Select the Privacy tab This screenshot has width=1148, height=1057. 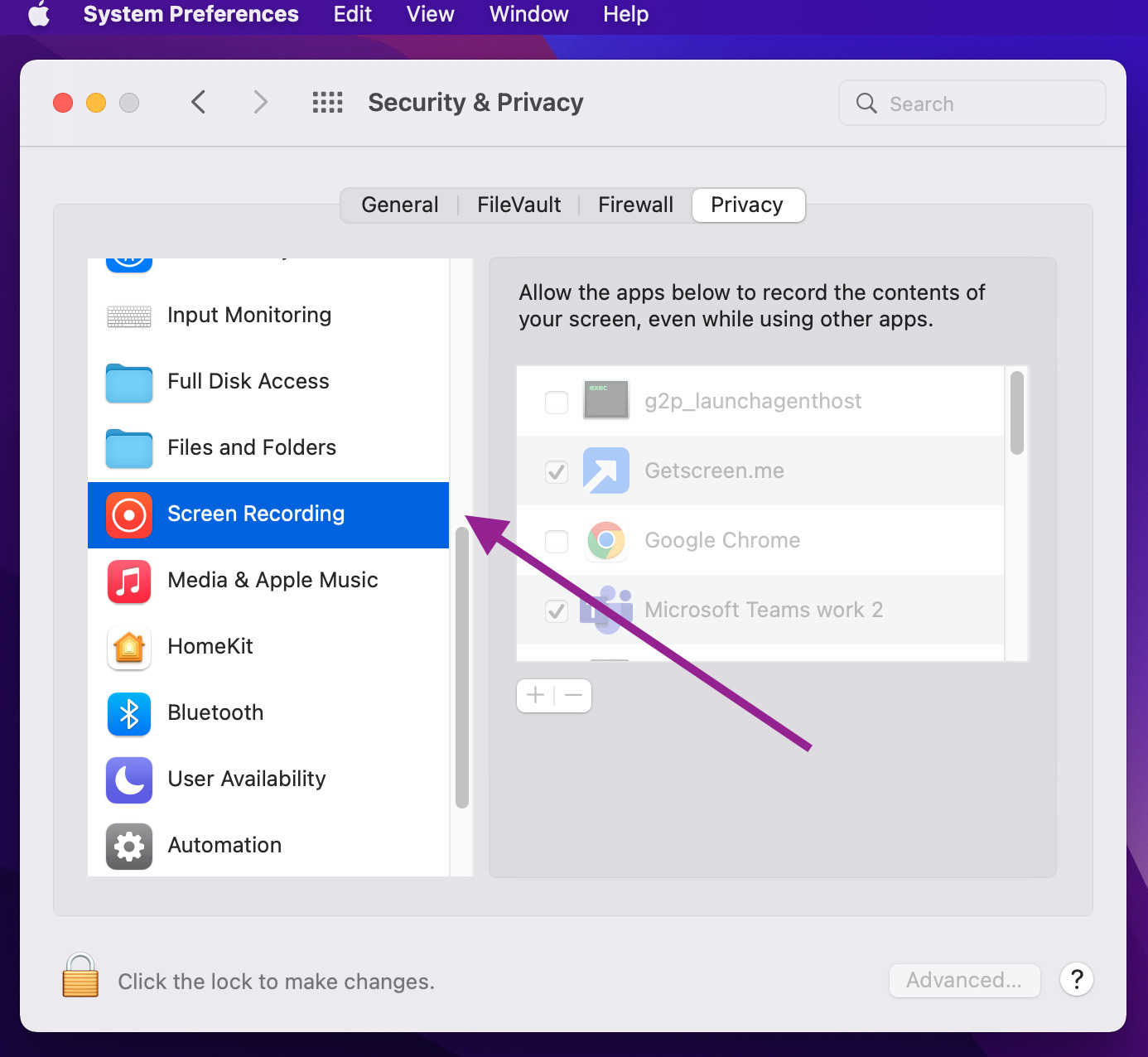pos(747,205)
